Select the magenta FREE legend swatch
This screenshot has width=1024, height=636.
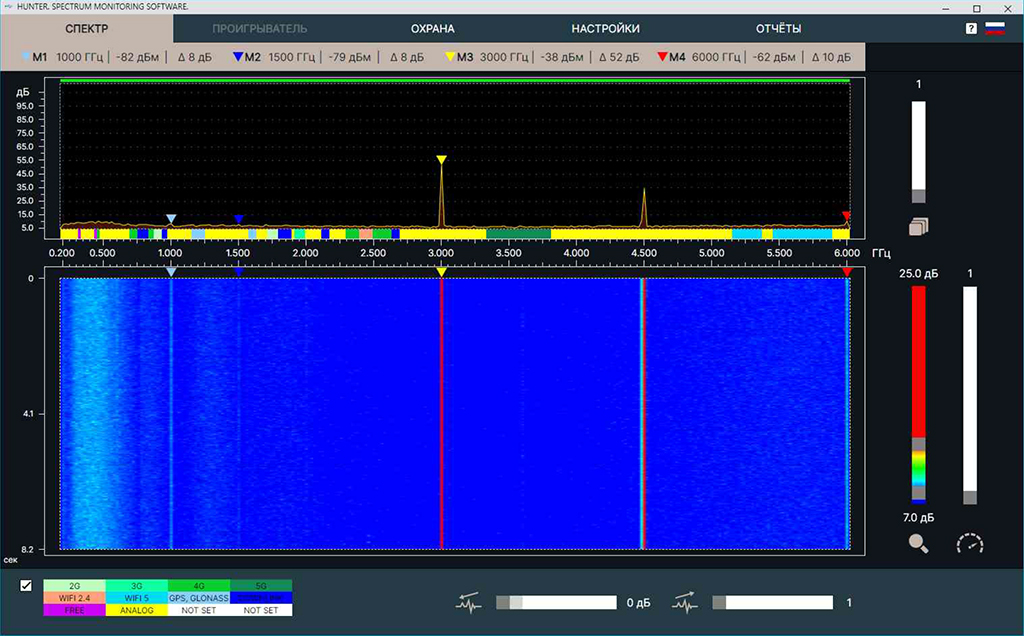74,610
